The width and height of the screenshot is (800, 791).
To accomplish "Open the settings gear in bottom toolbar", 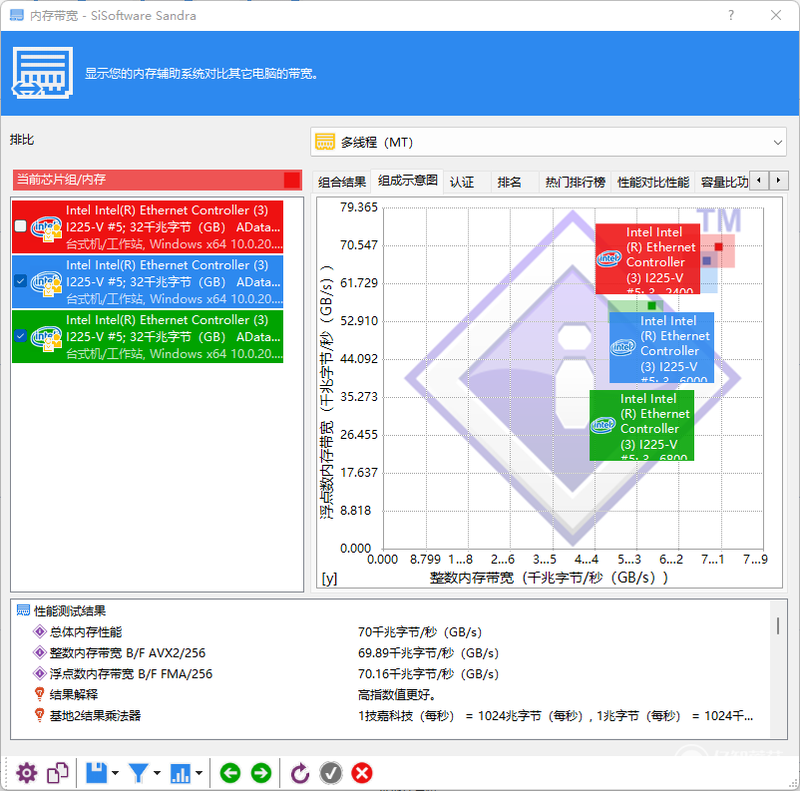I will coord(27,773).
